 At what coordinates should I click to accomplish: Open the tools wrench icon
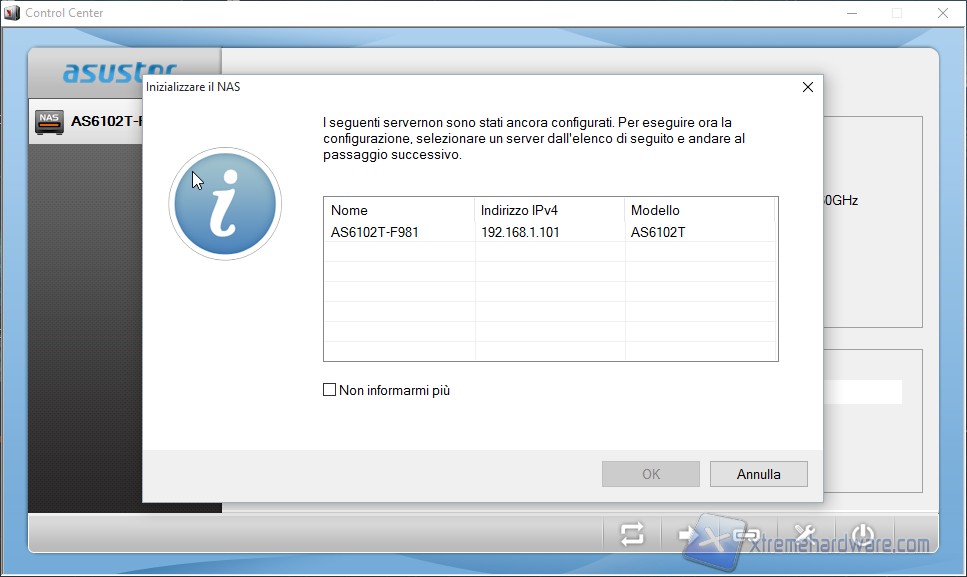coord(804,534)
